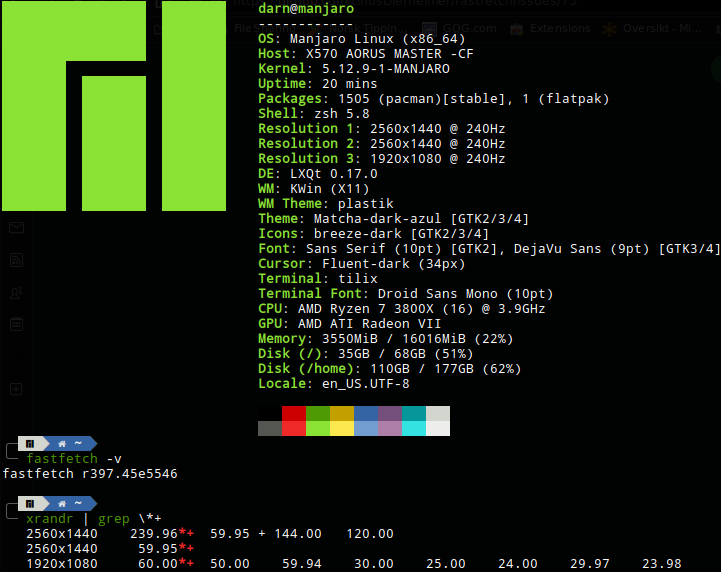Viewport: 721px width, 572px height.
Task: Click the xrandr command text
Action: point(49,519)
